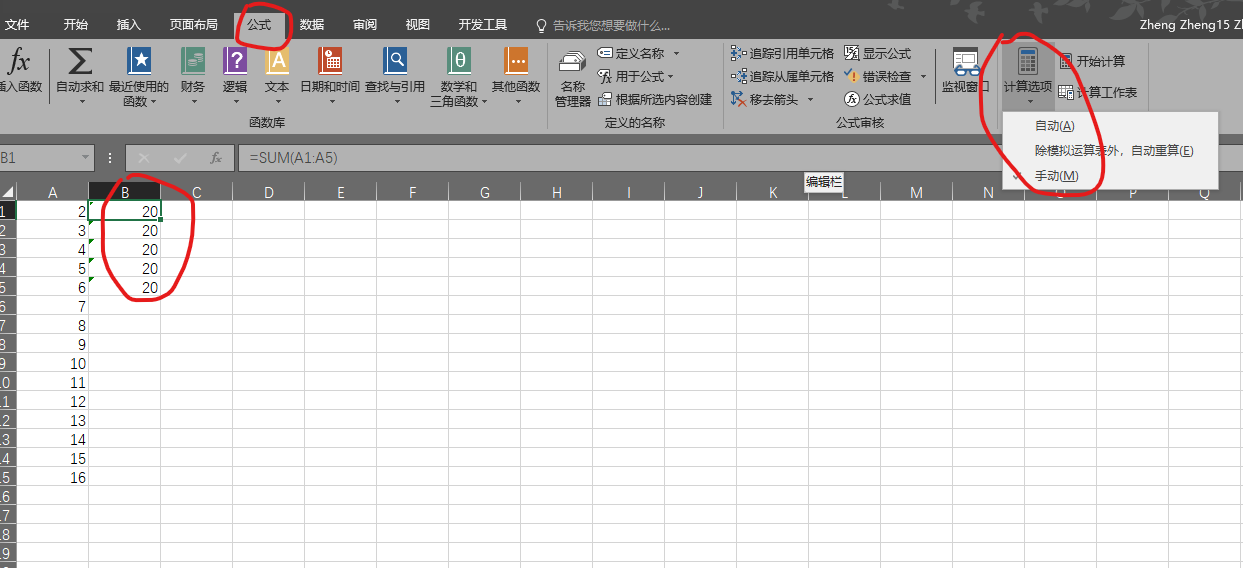1243x568 pixels.
Task: Click Use in Formula (用于公式)
Action: pyautogui.click(x=631, y=76)
